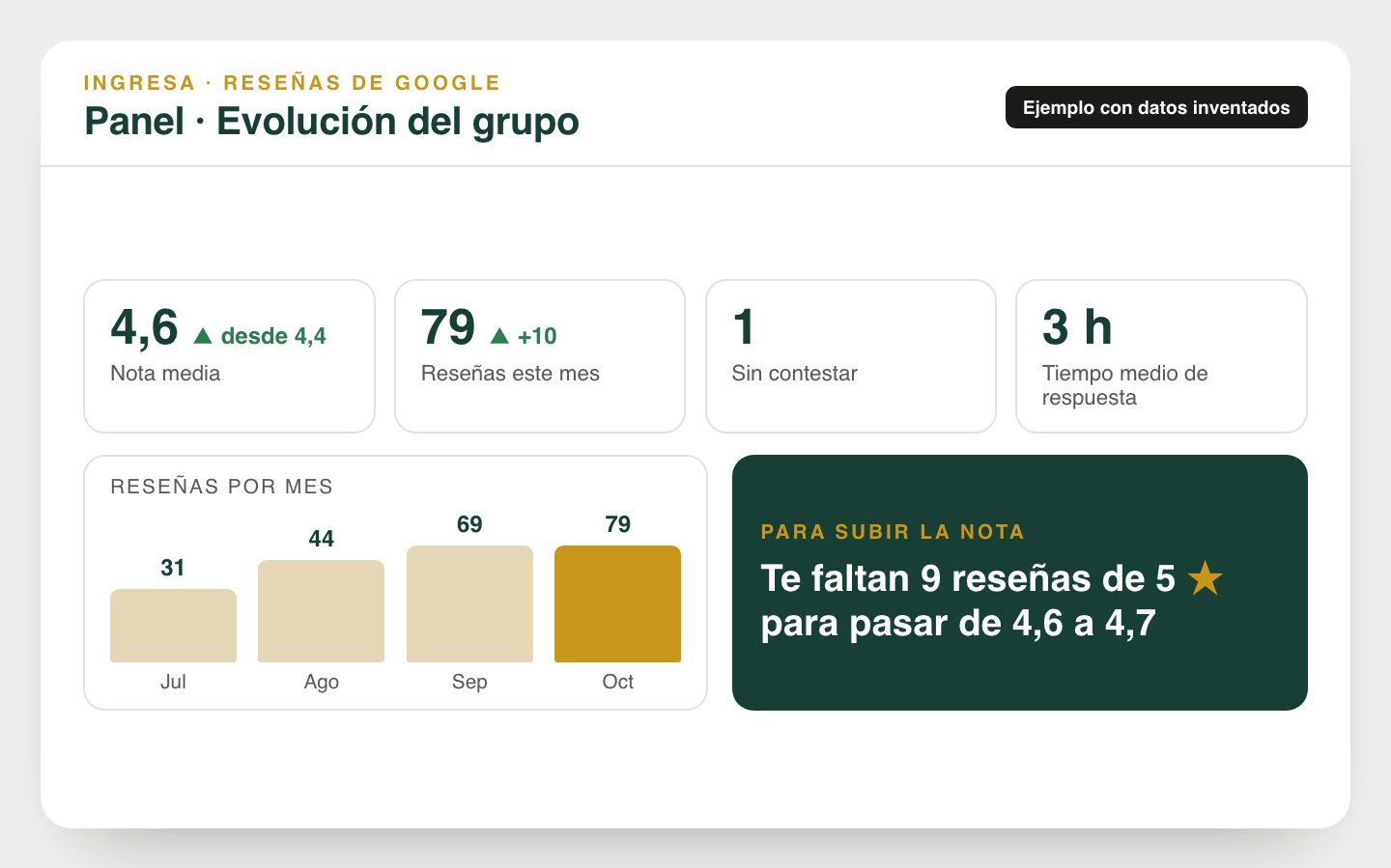Image resolution: width=1391 pixels, height=868 pixels.
Task: Click the 'INGRESA · RESEÑAS DE GOOGLE' header label
Action: click(292, 83)
